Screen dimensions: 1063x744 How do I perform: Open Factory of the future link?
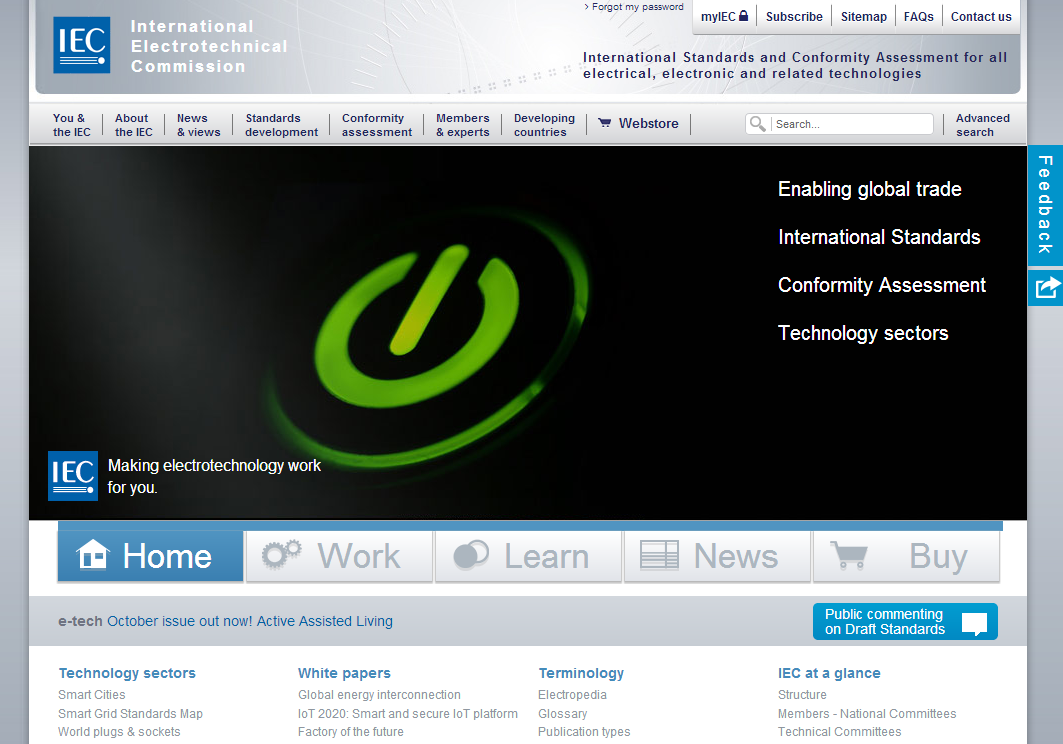tap(350, 732)
